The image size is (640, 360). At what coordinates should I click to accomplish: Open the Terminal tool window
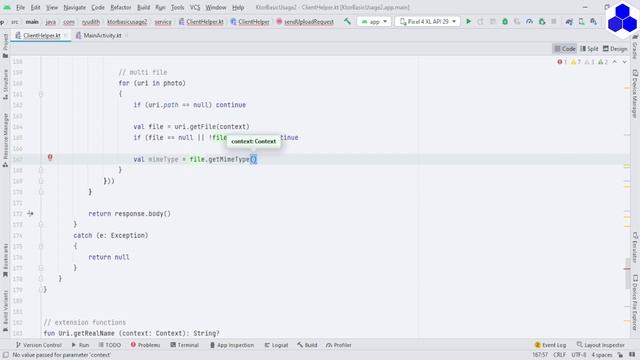pyautogui.click(x=184, y=345)
